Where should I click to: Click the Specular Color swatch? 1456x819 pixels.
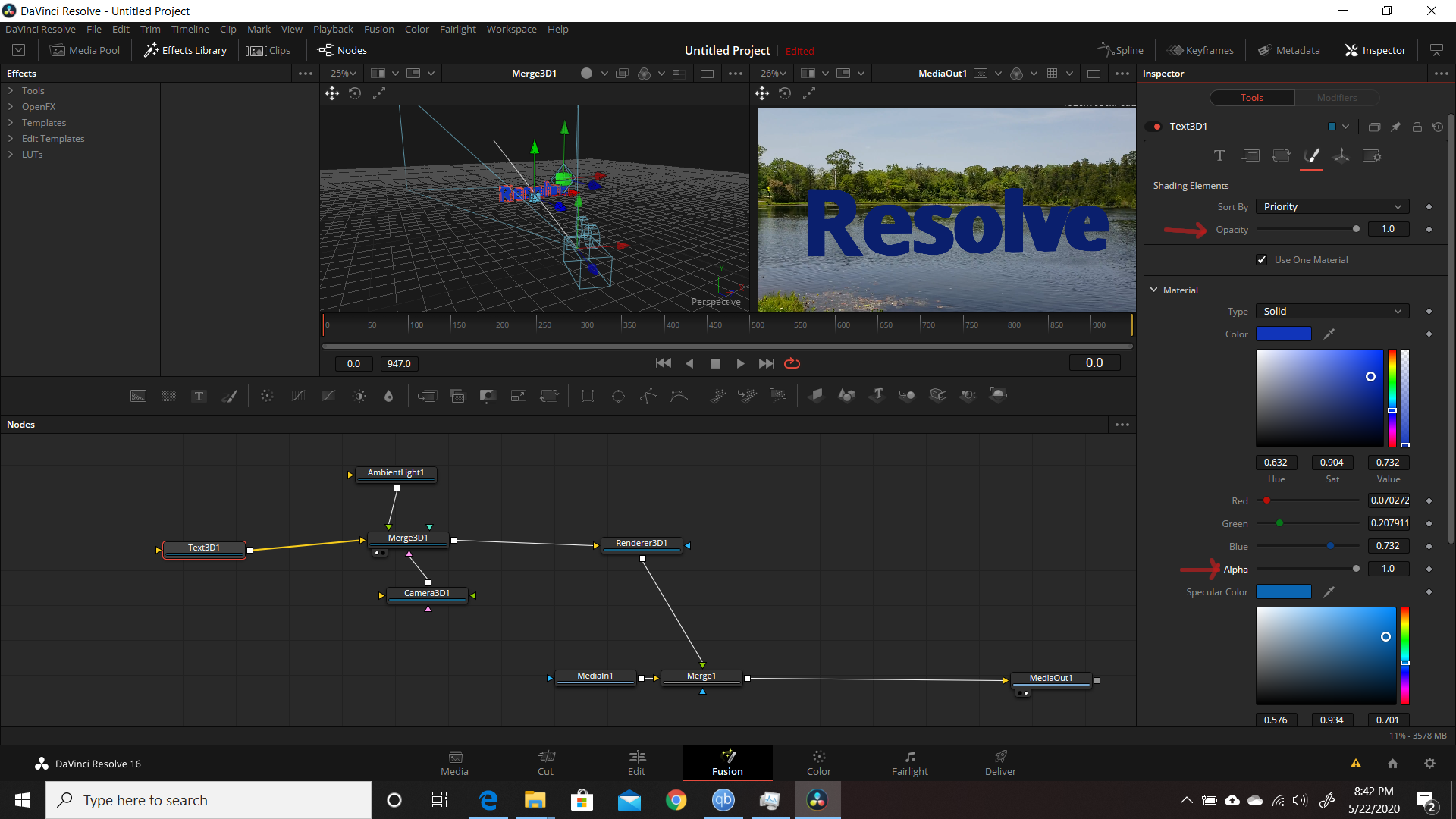[1283, 591]
